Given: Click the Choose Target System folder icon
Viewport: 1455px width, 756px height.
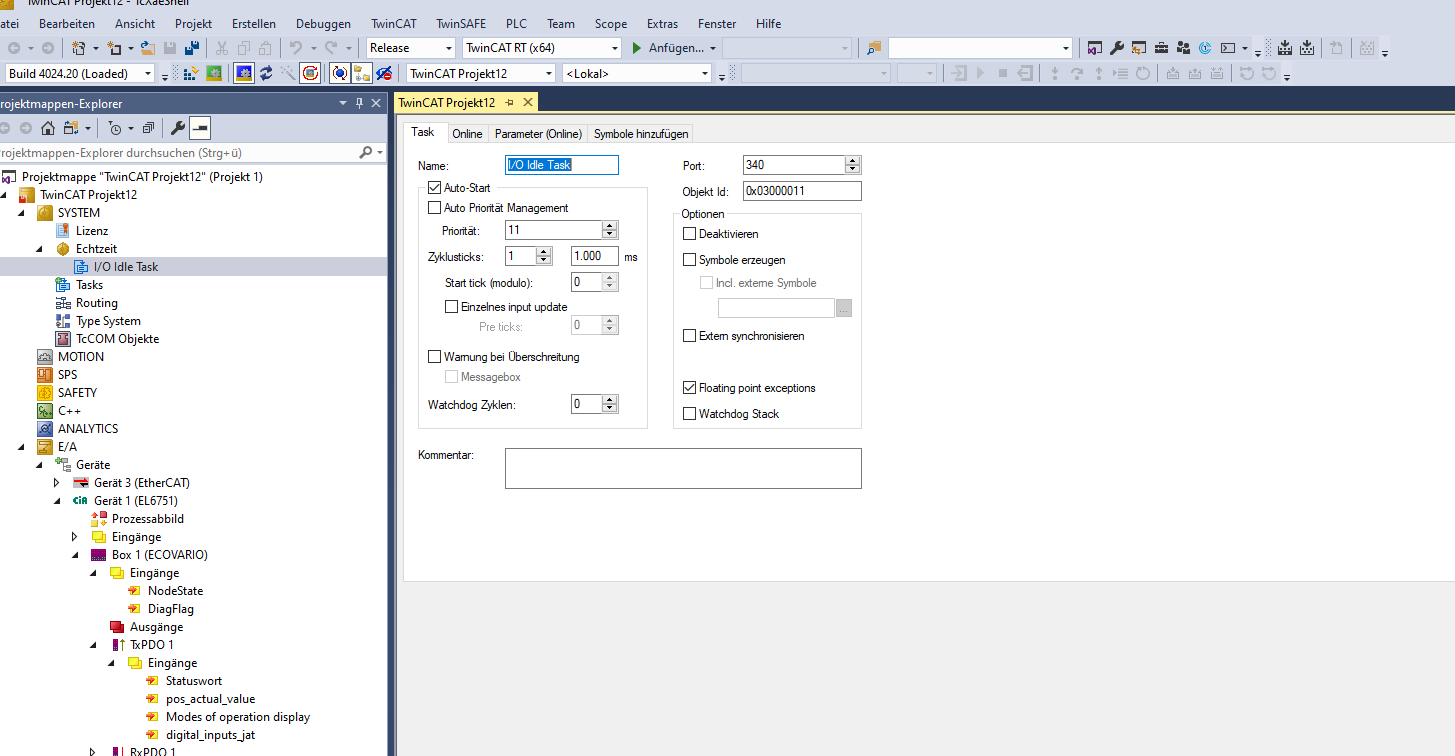Looking at the screenshot, I should click(x=361, y=73).
